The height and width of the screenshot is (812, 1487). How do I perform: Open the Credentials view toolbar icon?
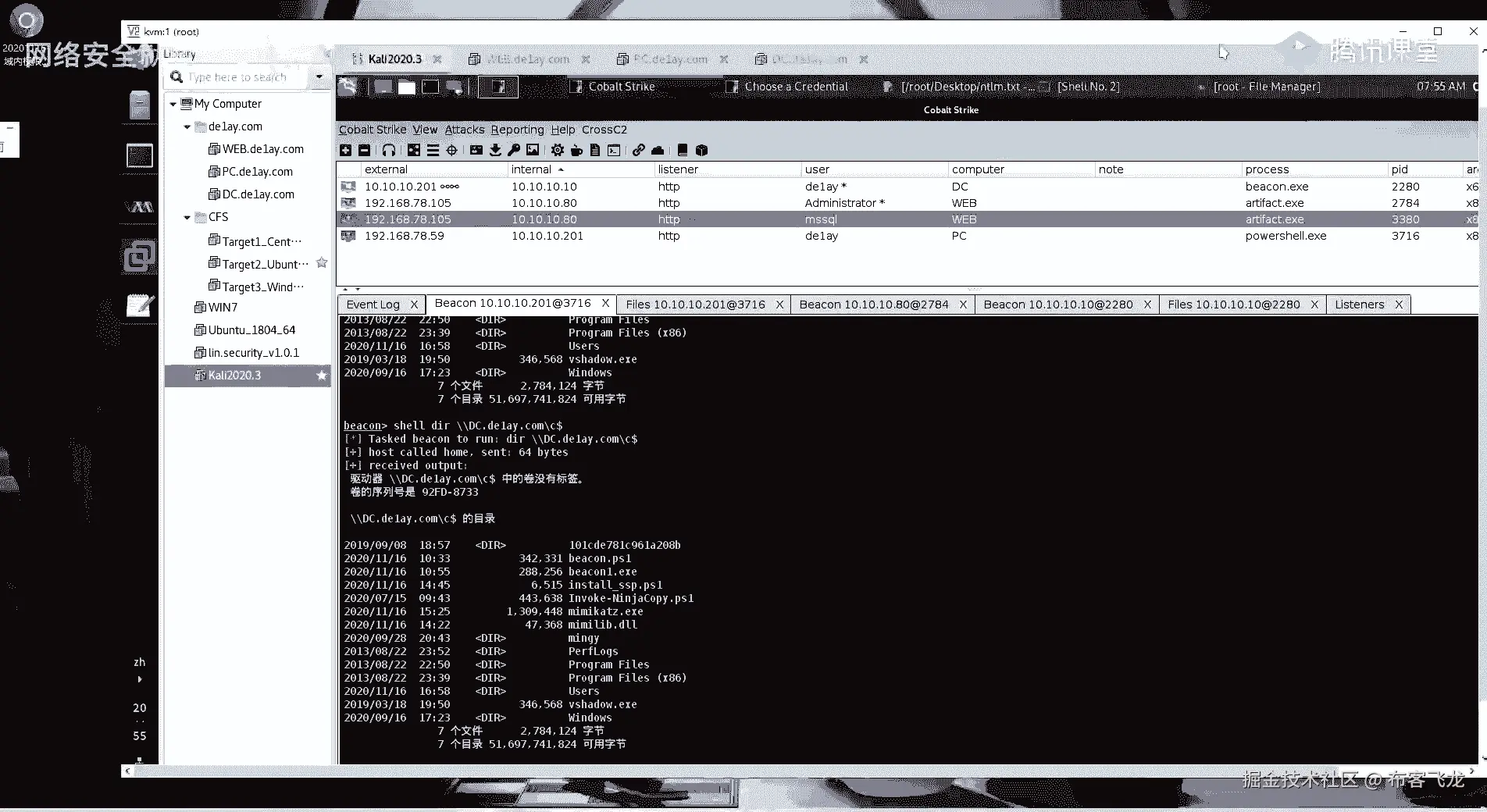[476, 150]
